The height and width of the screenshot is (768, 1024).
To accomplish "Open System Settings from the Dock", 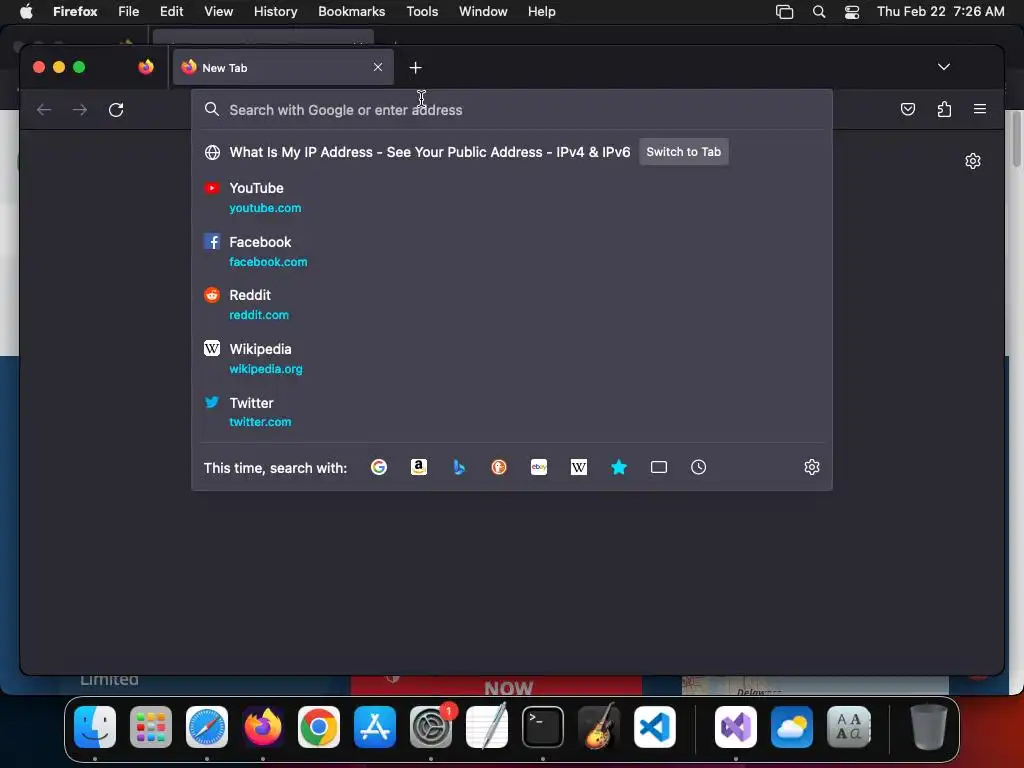I will pos(431,727).
